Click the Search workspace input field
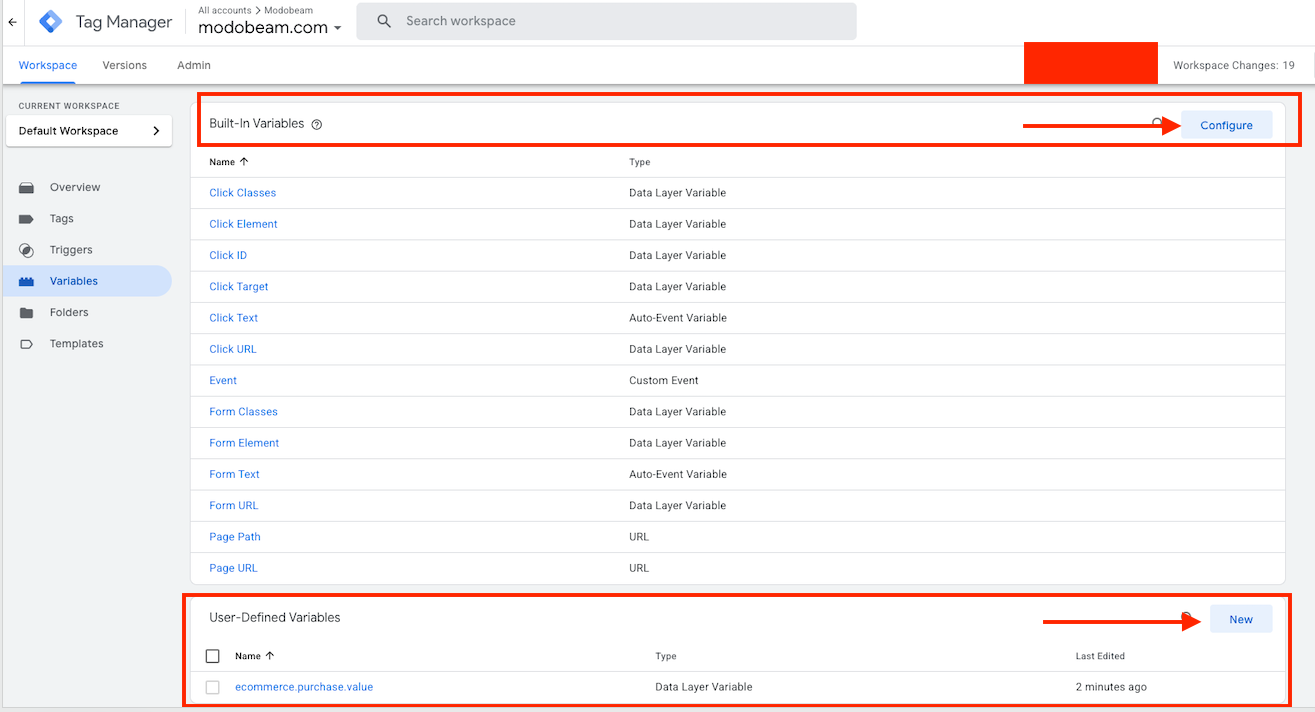Screen dimensions: 1315x712 620,21
